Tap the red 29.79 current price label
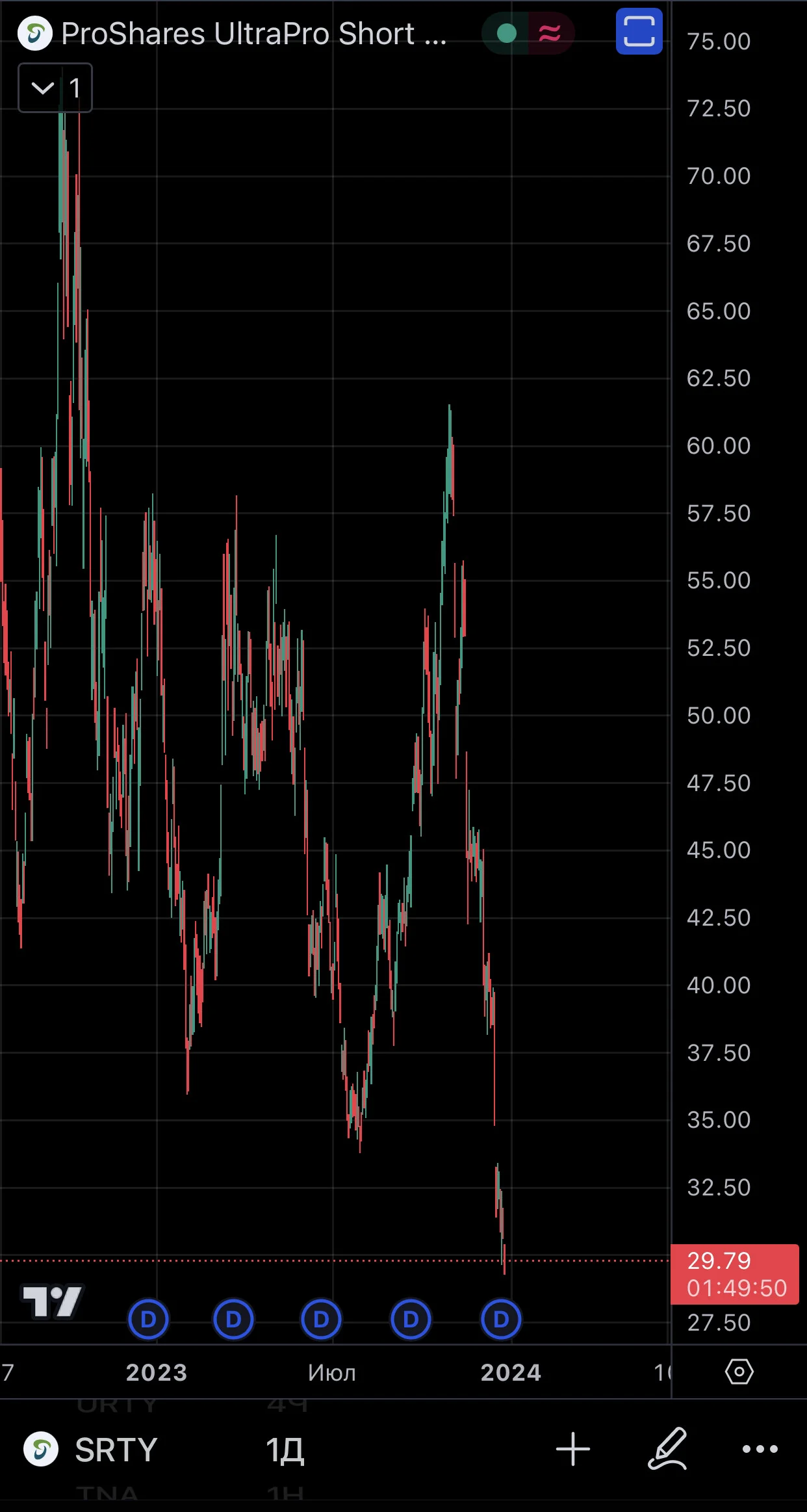Screen dimensions: 807x1512 [735, 1274]
